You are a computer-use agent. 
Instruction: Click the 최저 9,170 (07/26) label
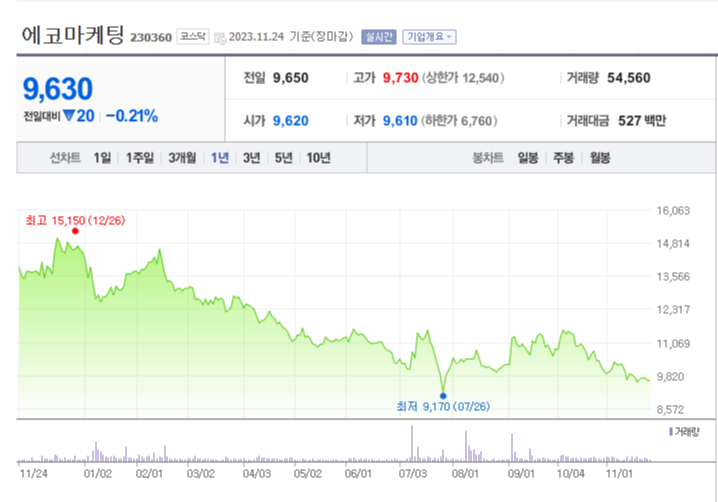pos(443,406)
